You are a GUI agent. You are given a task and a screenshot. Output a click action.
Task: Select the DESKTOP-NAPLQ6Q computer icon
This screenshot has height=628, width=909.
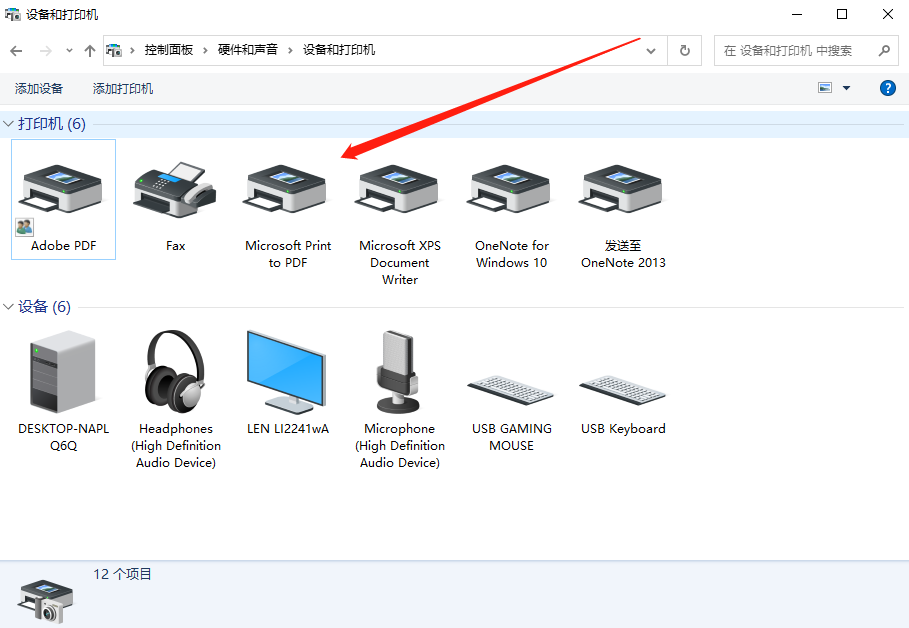click(63, 372)
